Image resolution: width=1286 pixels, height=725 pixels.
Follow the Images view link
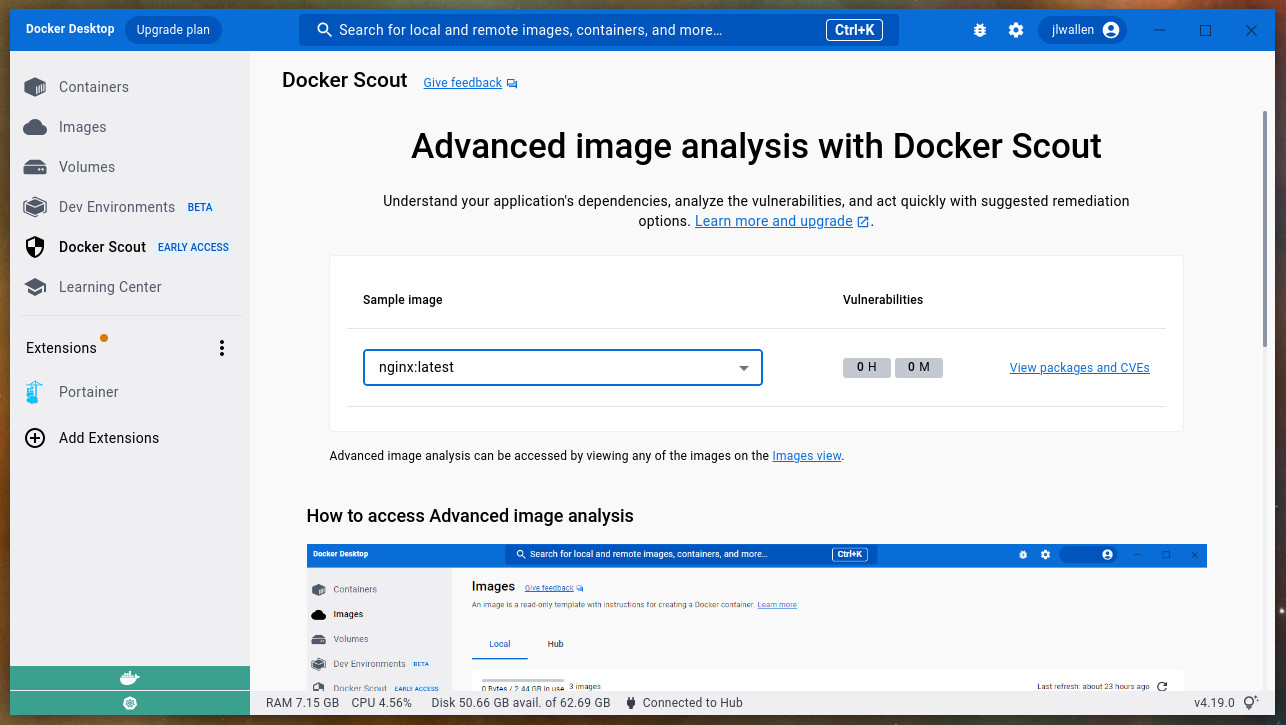(x=807, y=456)
